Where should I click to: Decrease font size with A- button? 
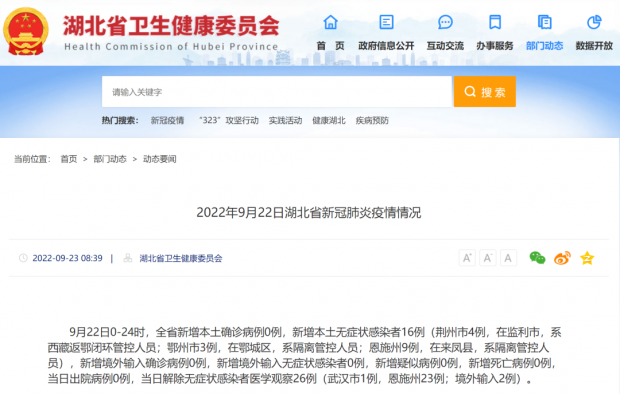488,258
